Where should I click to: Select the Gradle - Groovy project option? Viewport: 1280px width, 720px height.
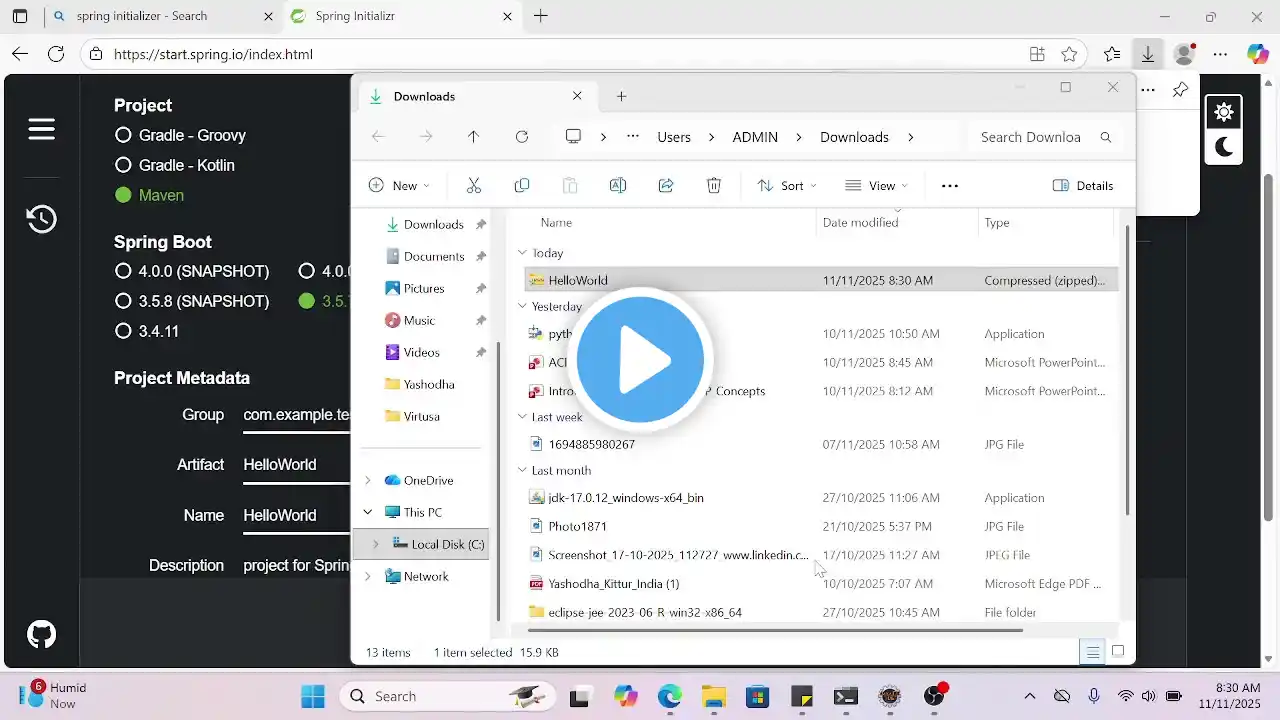(x=180, y=135)
